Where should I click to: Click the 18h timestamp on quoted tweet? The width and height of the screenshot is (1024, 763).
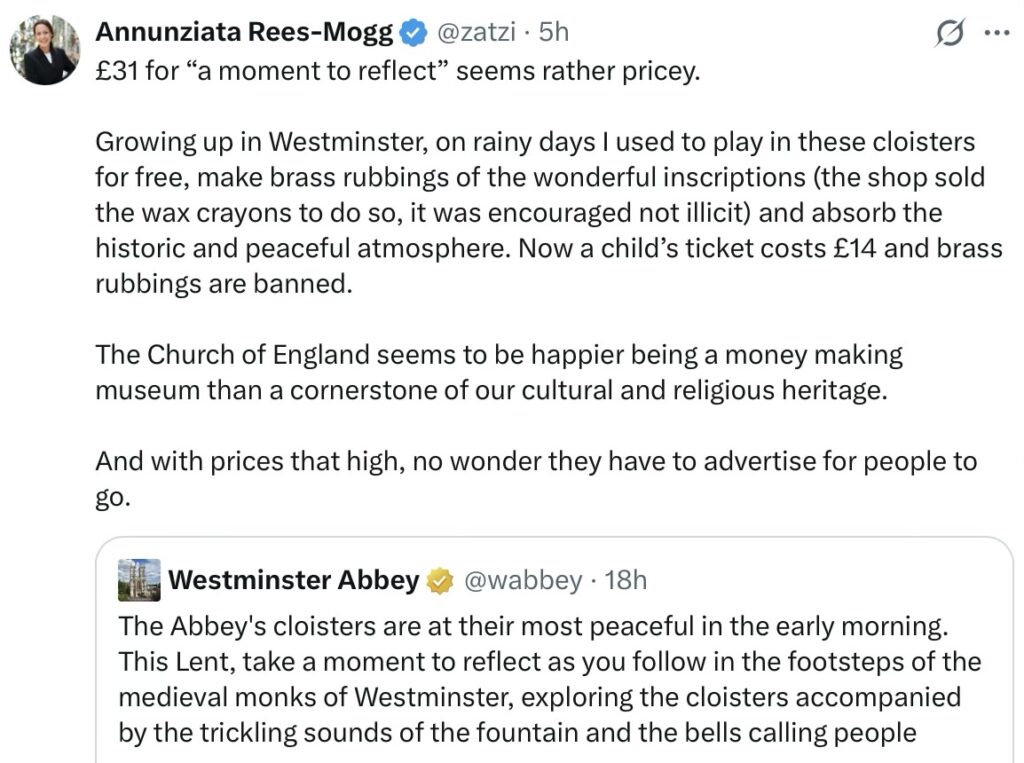[625, 580]
